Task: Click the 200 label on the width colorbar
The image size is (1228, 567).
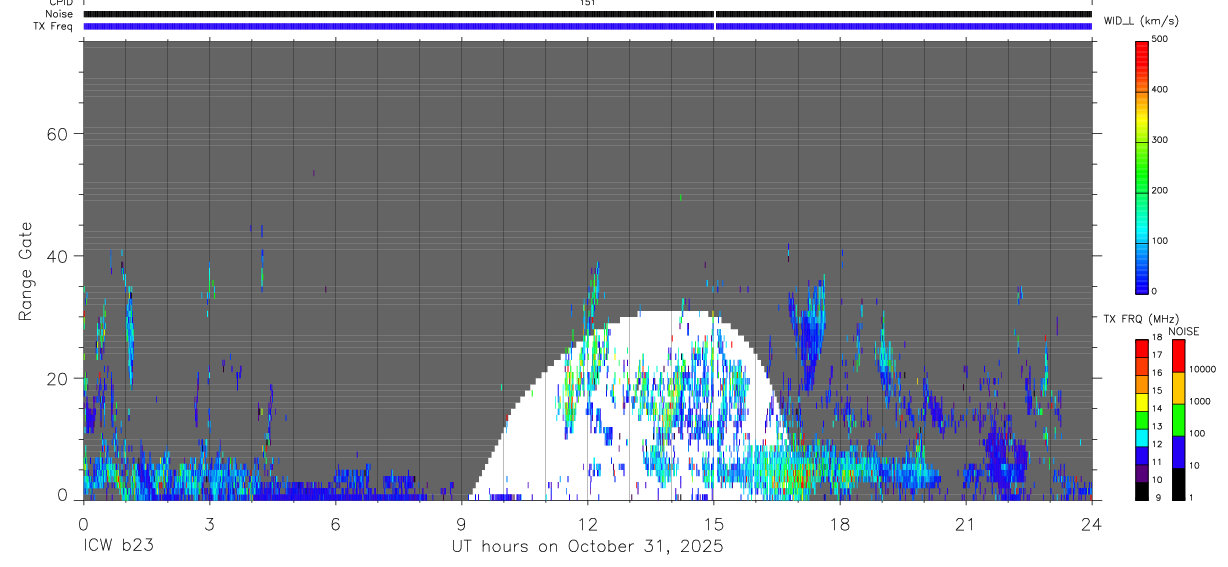Action: point(1160,190)
